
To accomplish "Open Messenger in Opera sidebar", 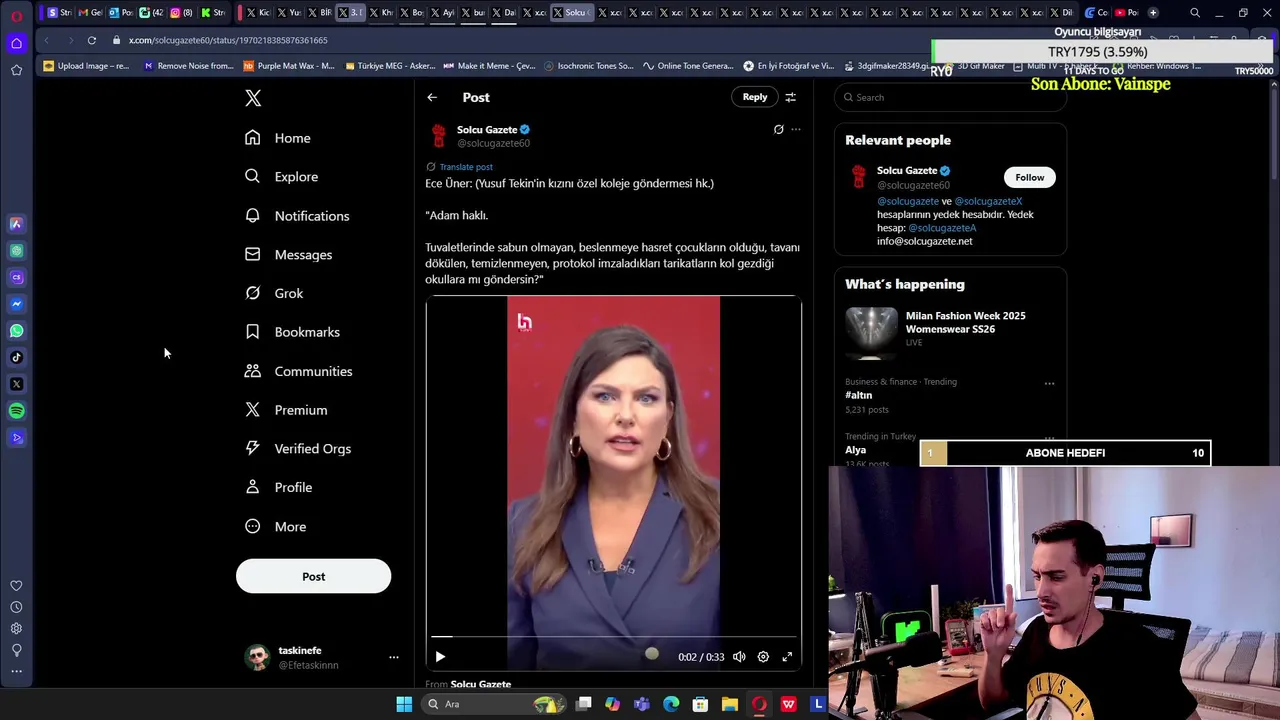I will 16,304.
